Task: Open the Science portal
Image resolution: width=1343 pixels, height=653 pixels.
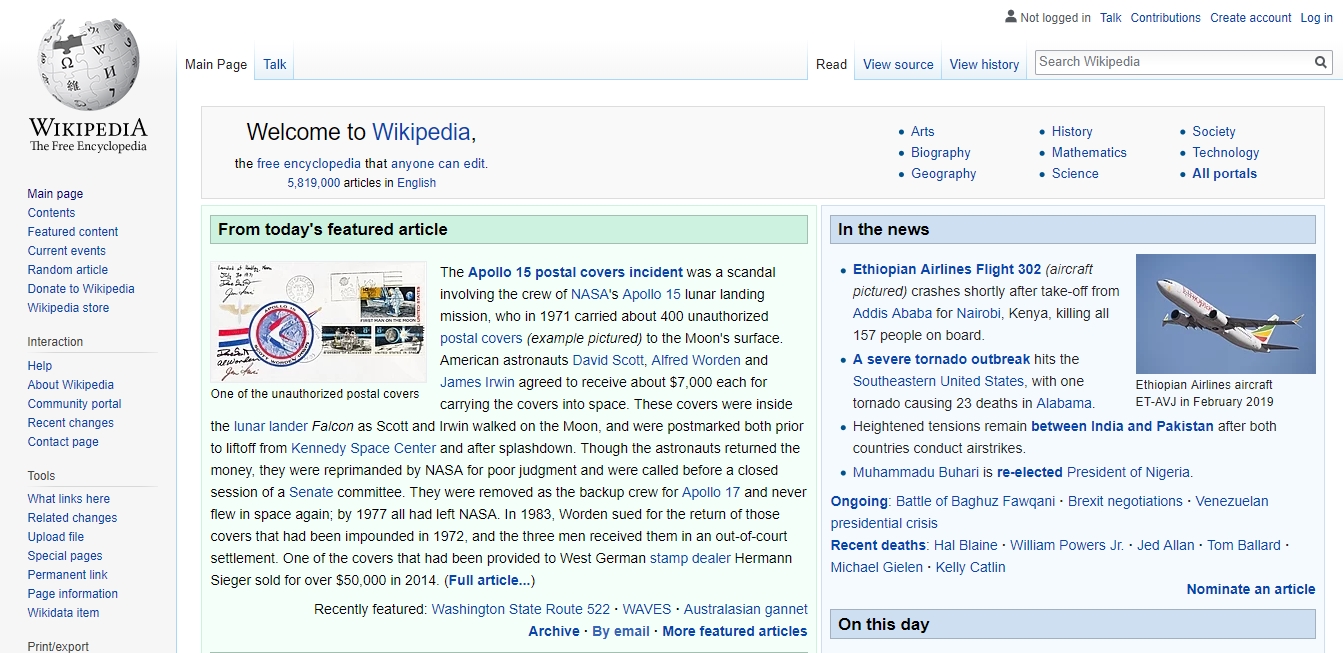Action: click(1075, 174)
